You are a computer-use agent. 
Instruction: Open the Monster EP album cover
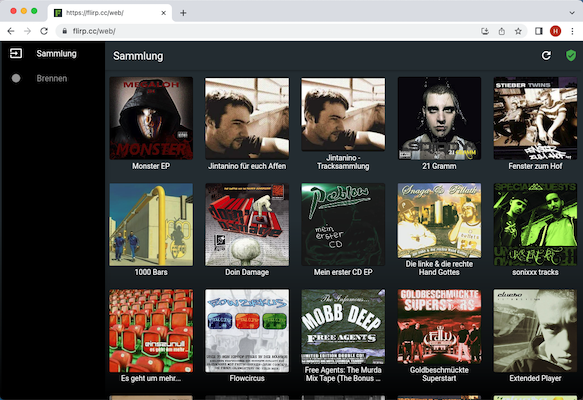(x=151, y=118)
